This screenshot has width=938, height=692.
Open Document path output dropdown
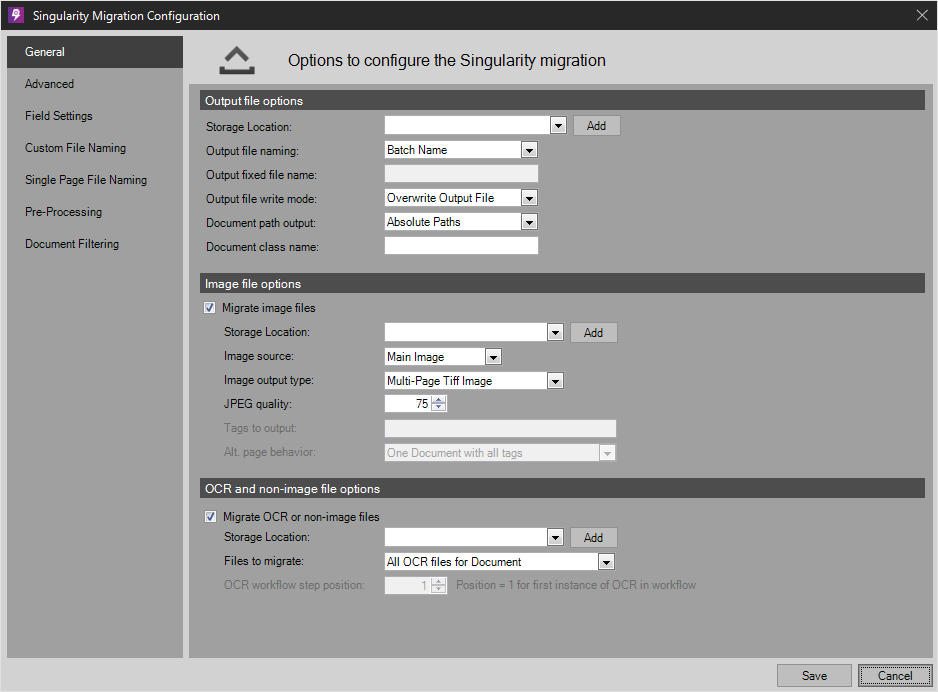coord(529,222)
